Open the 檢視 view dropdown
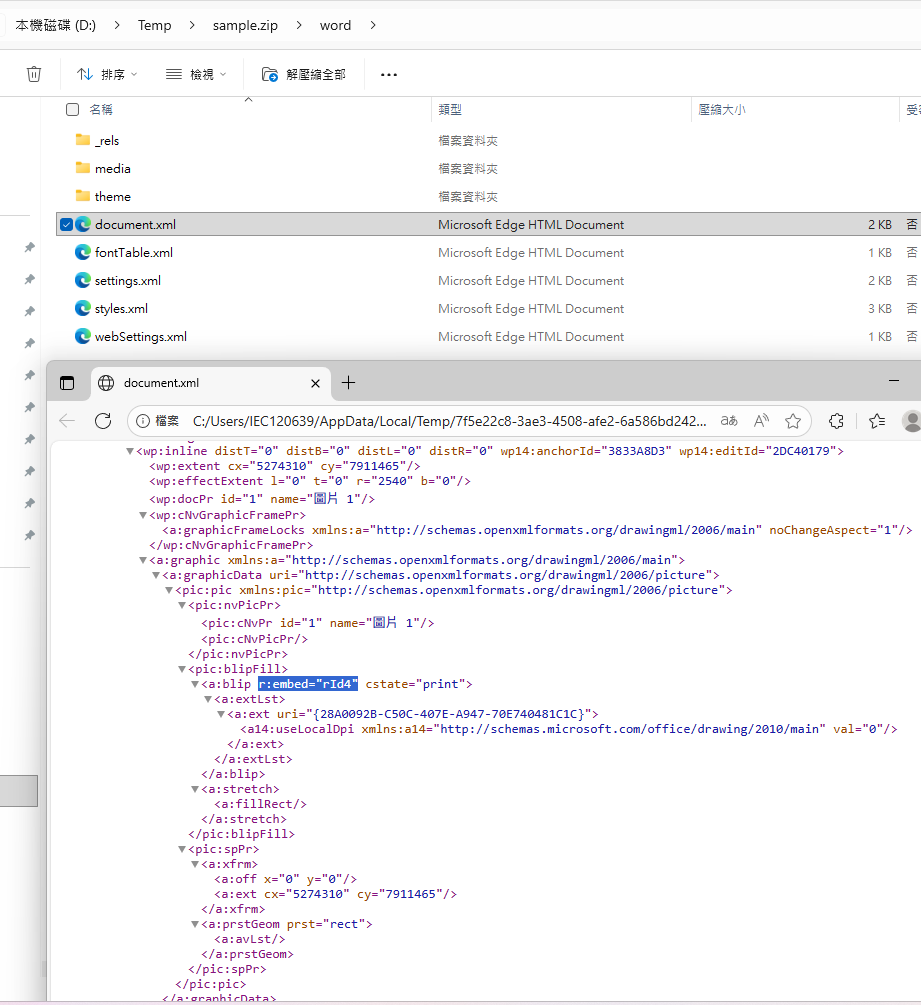The width and height of the screenshot is (921, 1005). [x=196, y=73]
